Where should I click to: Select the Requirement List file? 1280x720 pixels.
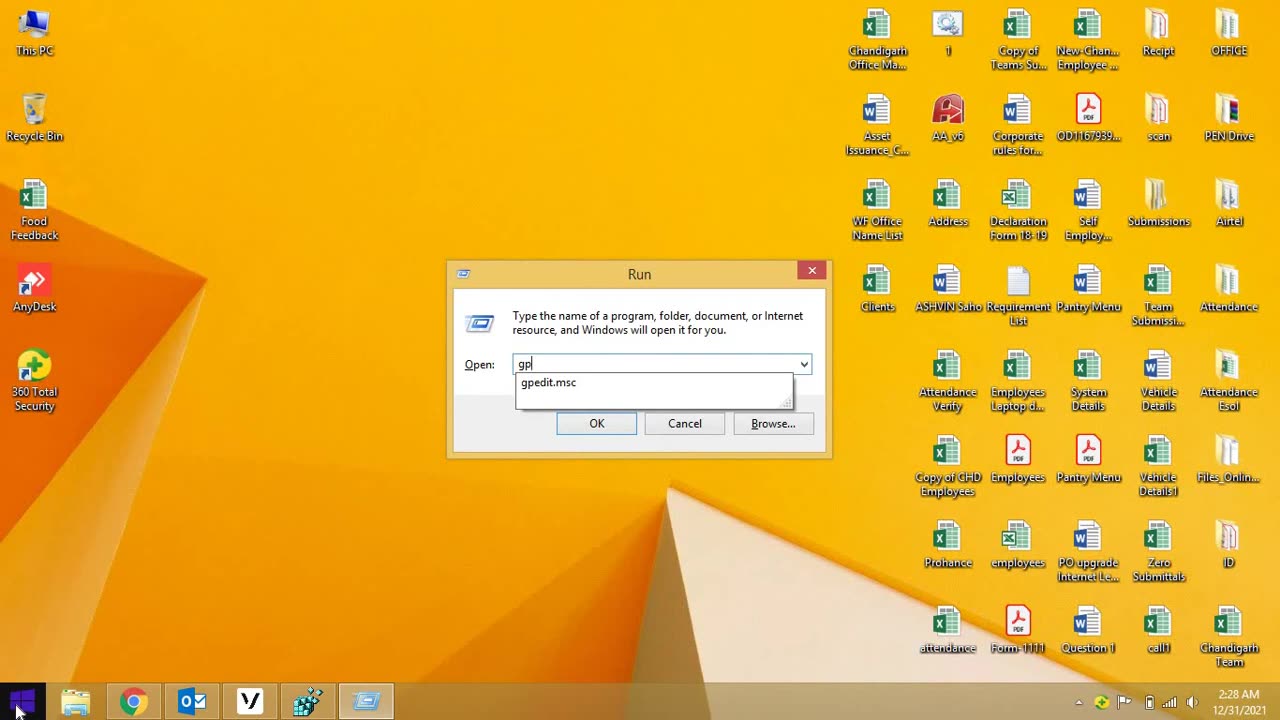click(x=1018, y=296)
